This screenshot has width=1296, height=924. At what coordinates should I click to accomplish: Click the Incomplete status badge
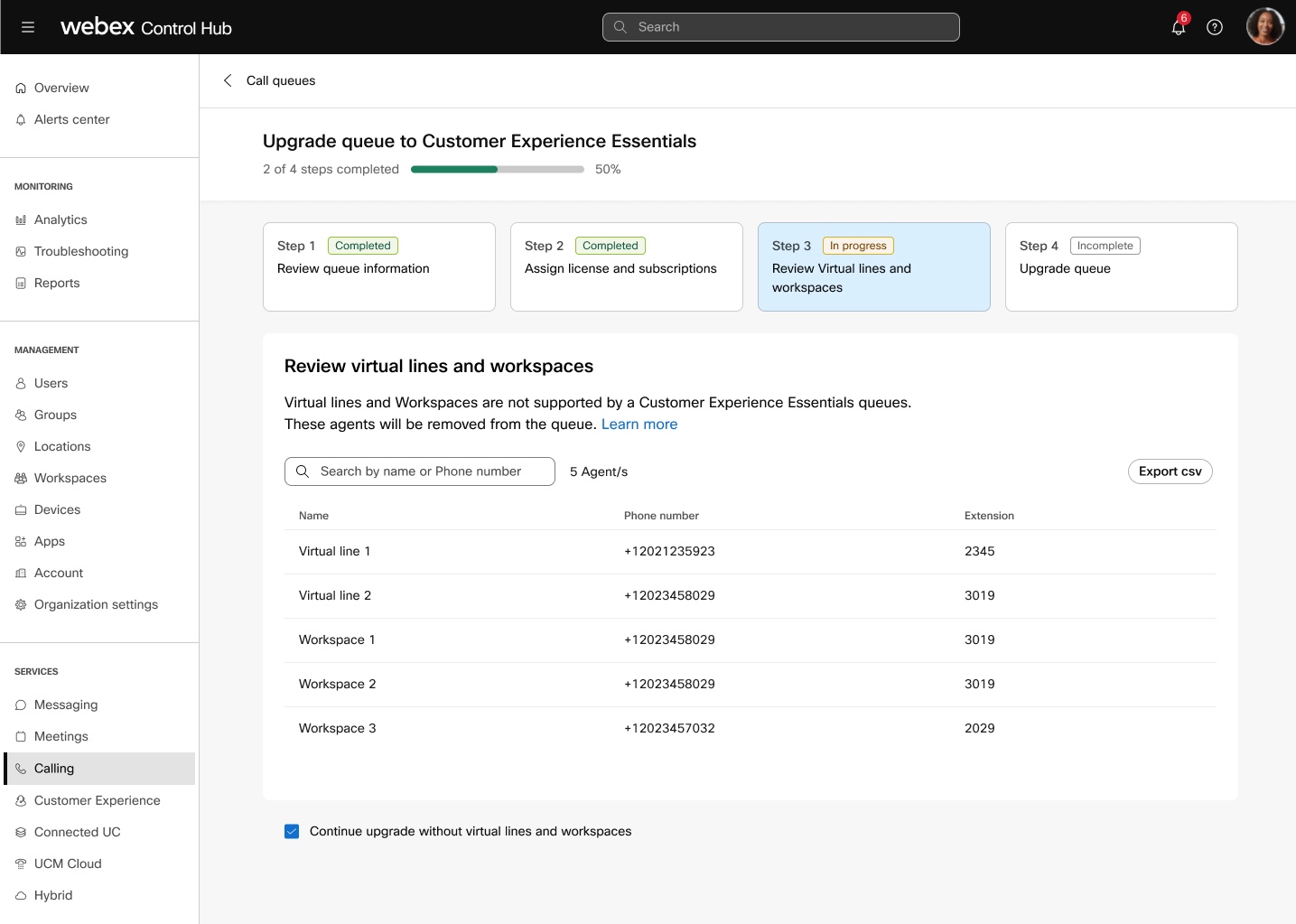pos(1105,246)
